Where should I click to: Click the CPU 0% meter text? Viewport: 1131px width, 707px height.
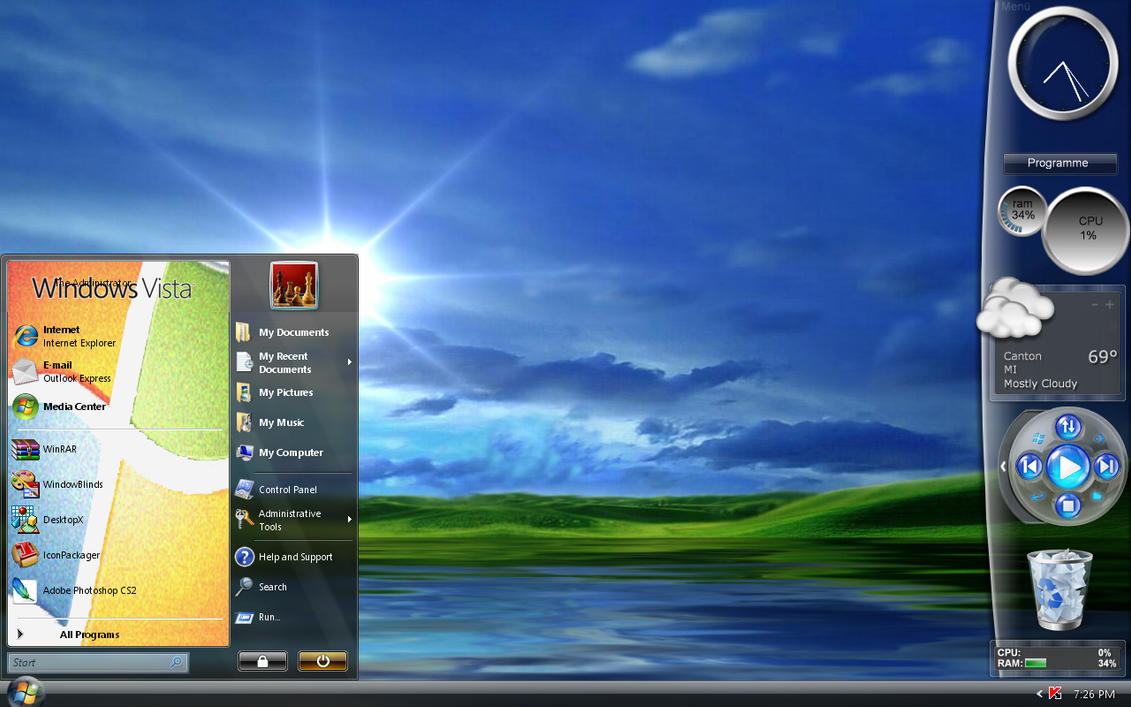[x=1104, y=652]
